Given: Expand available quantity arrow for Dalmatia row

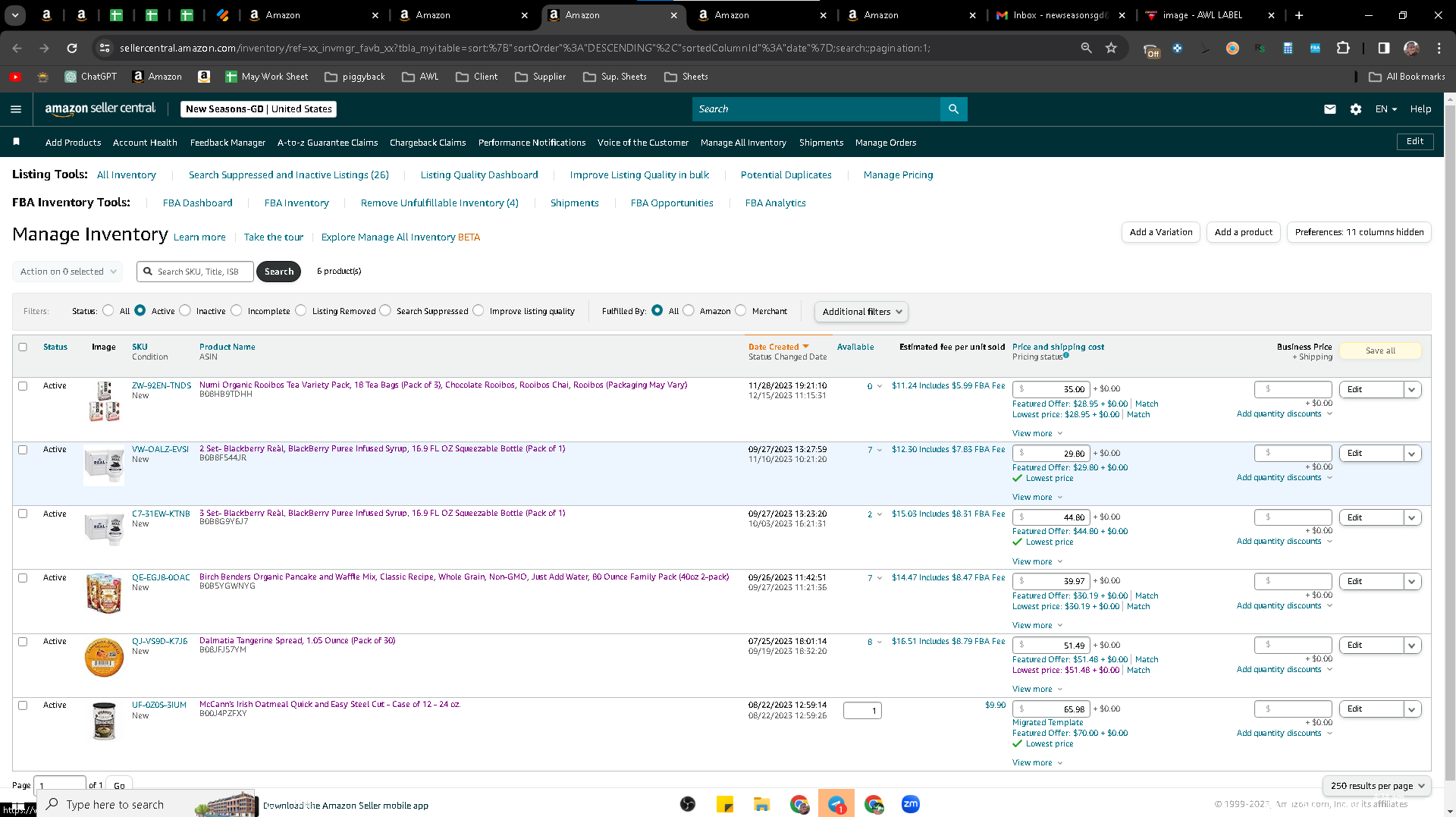Looking at the screenshot, I should [880, 643].
